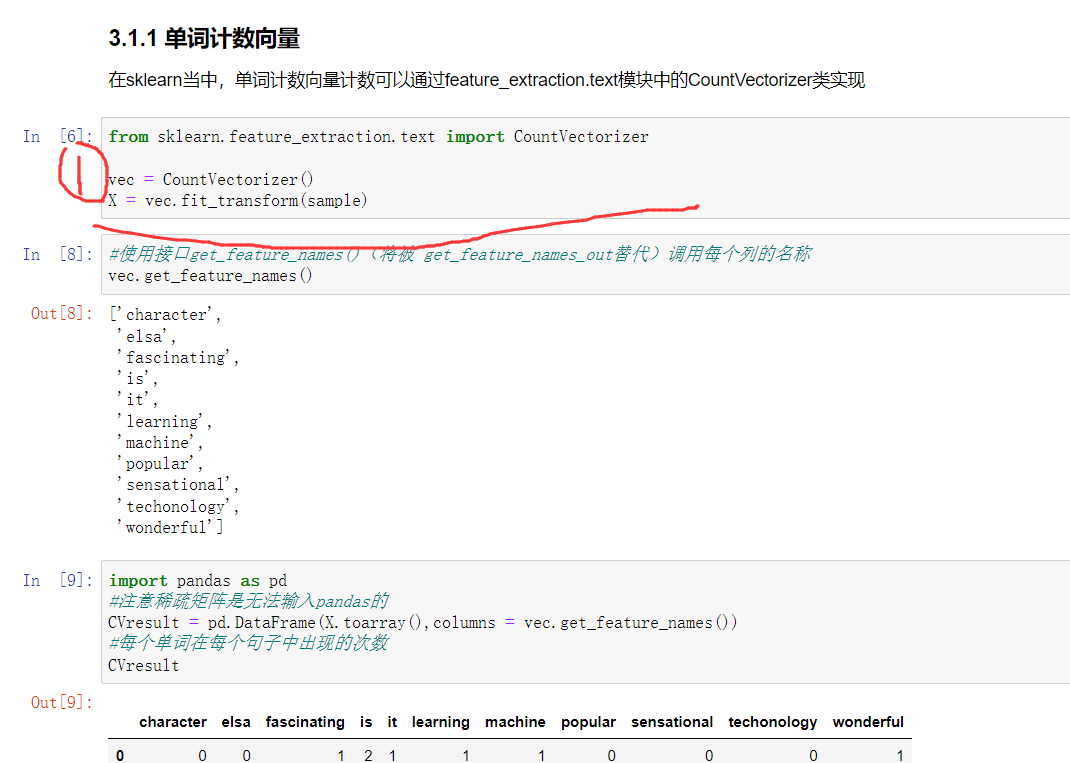
Task: Click the description paragraph about CountVectorizer
Action: pyautogui.click(x=487, y=80)
